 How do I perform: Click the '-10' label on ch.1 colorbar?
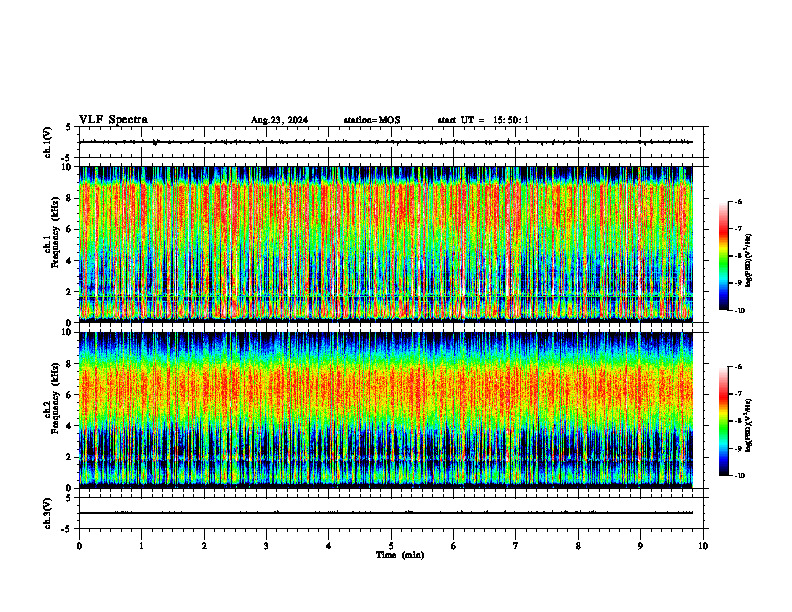coord(739,311)
